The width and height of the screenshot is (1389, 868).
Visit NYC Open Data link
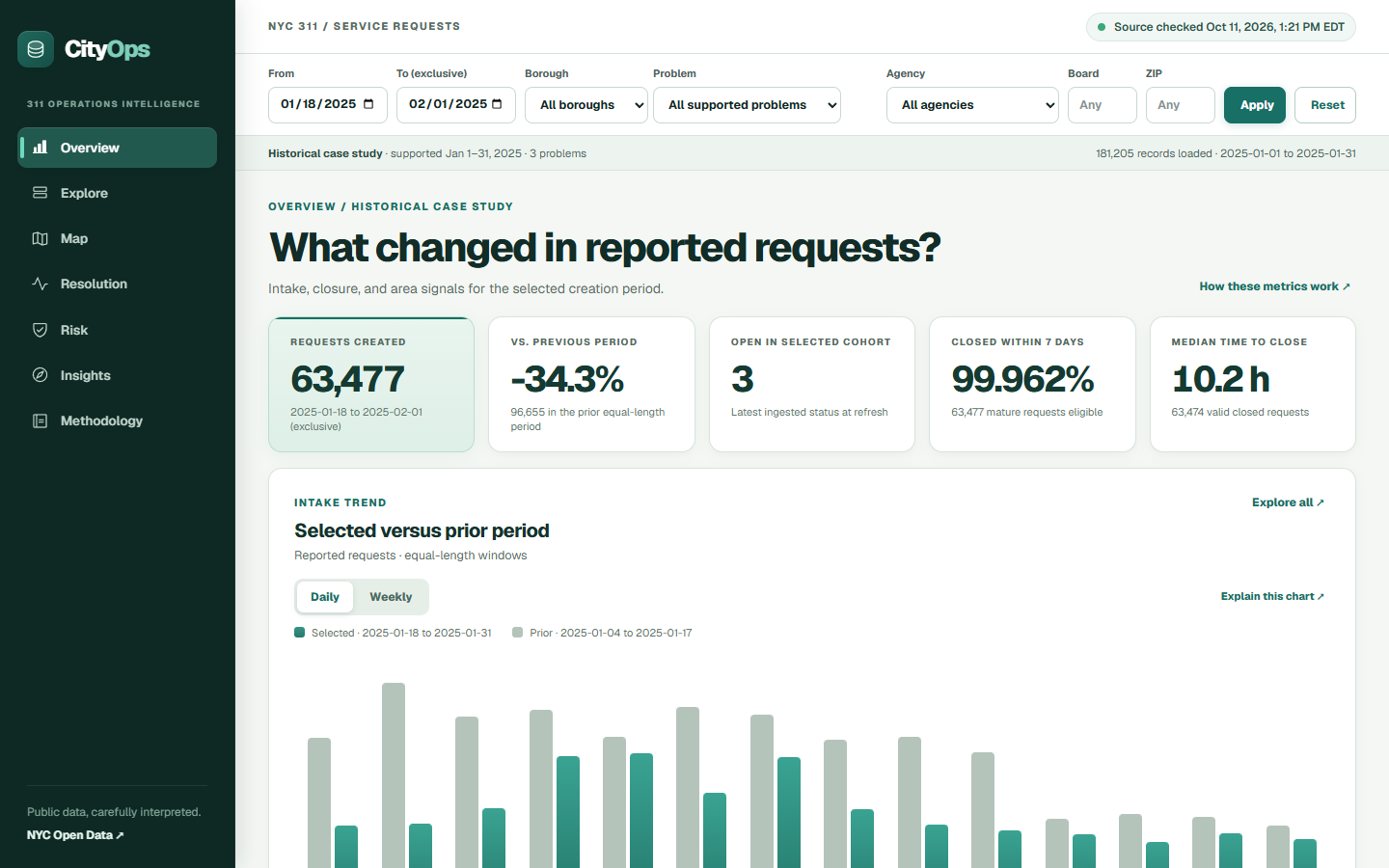coord(75,835)
